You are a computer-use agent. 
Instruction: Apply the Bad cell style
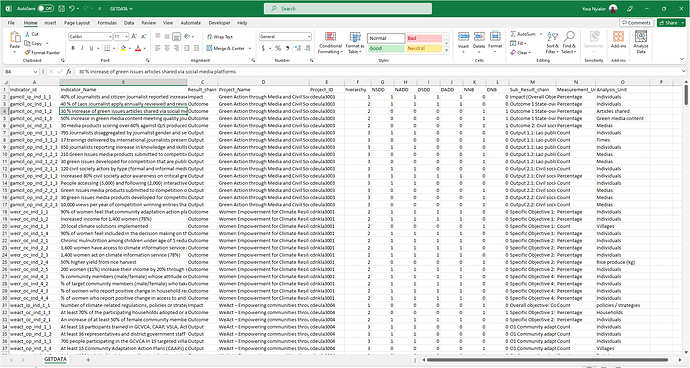(424, 38)
